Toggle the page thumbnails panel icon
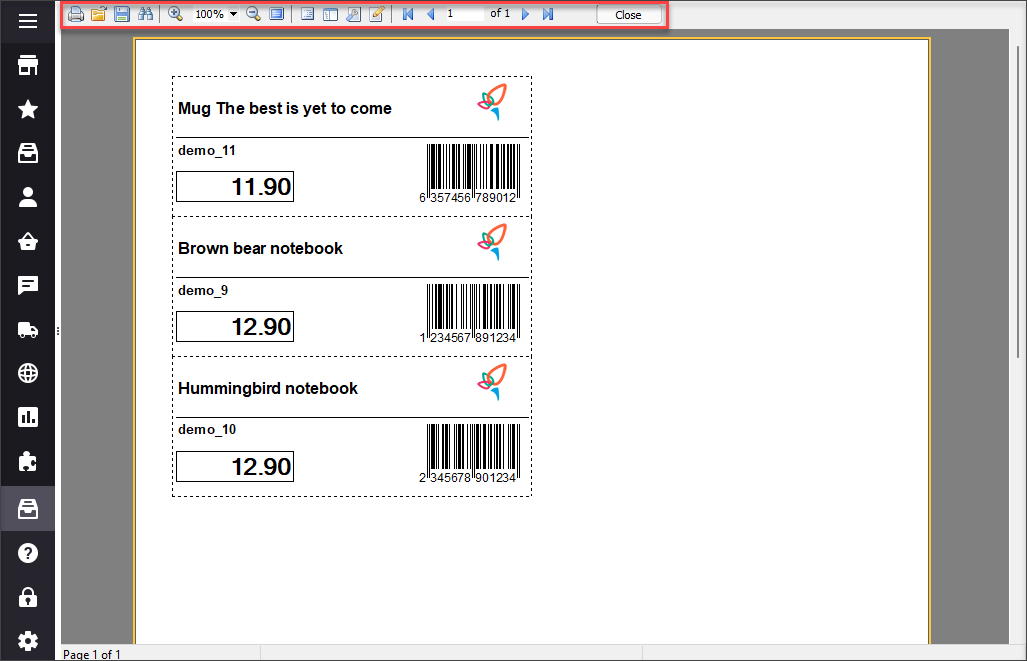Screen dimensions: 1027x661 click(x=330, y=14)
